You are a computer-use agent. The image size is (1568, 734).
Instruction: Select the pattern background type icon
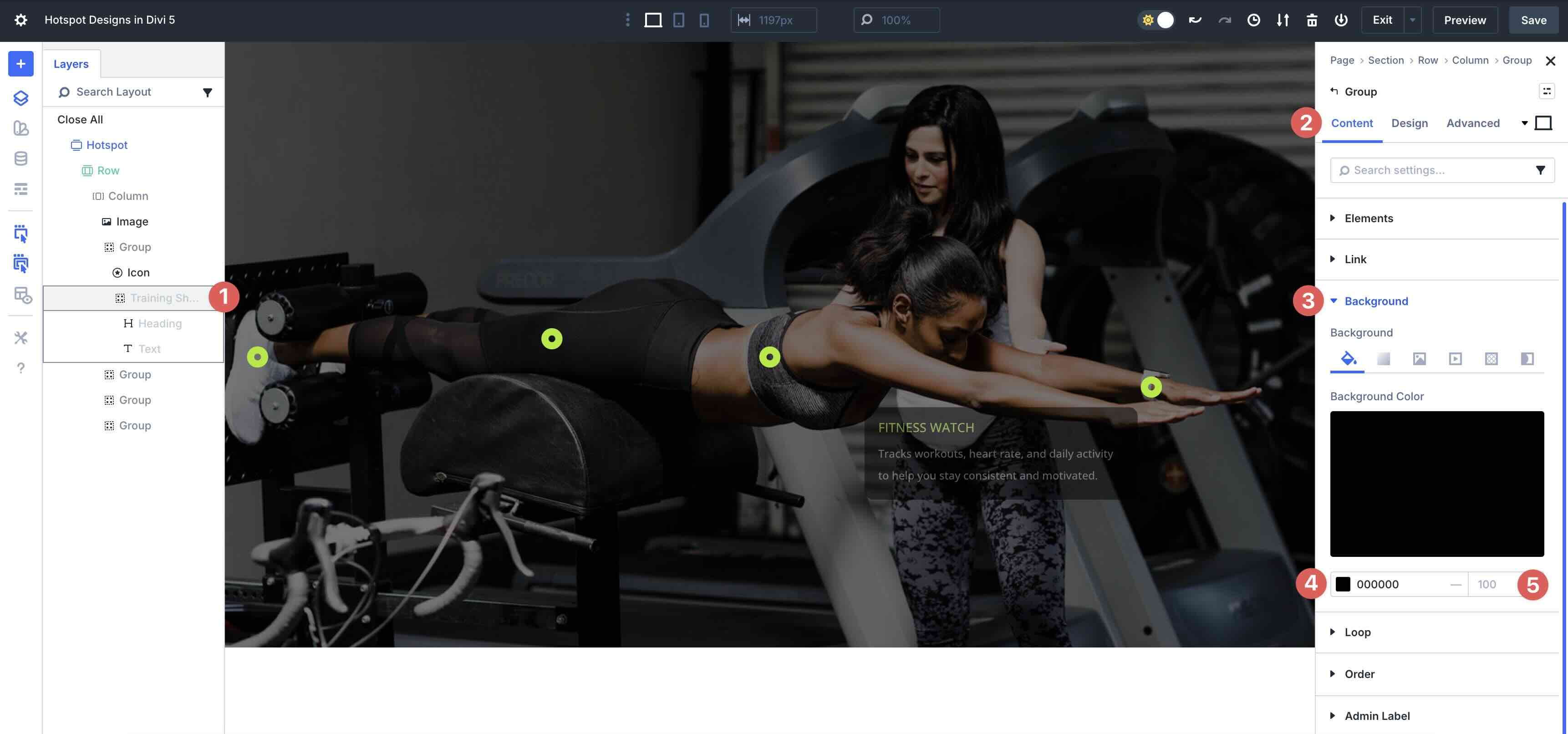point(1491,358)
